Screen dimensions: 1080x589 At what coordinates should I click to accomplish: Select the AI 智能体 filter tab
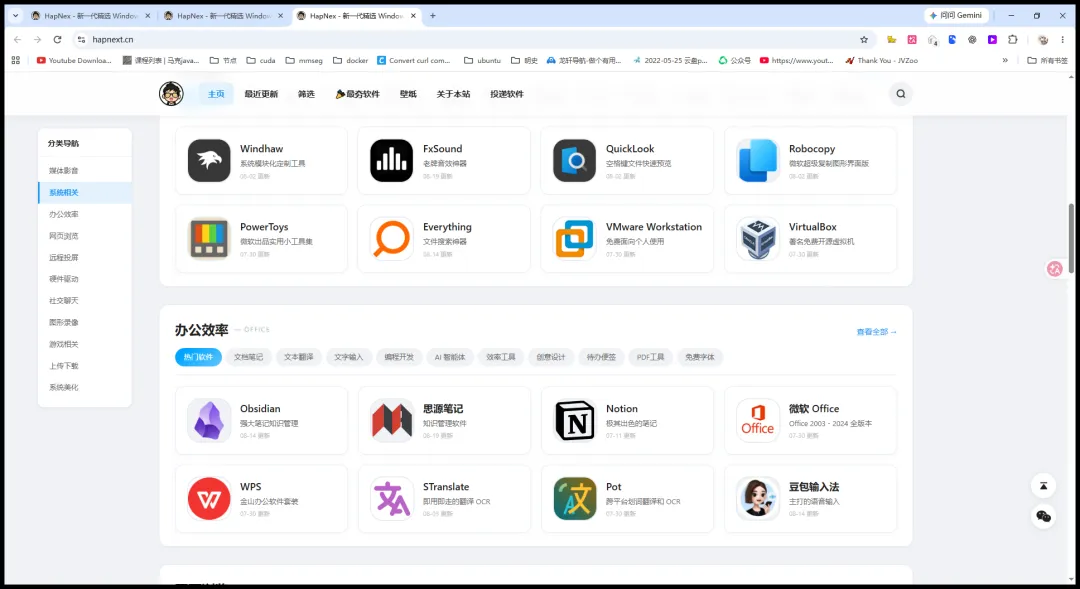(x=450, y=357)
